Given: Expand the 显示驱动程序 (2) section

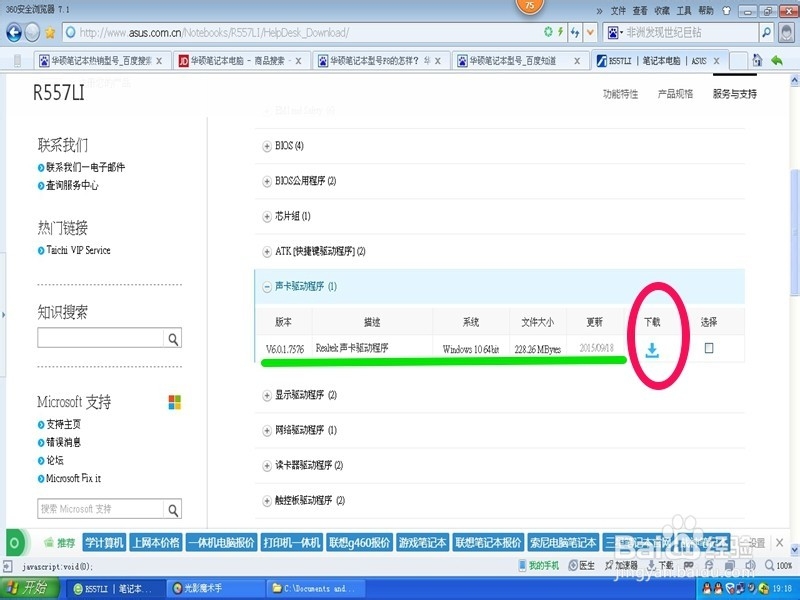Looking at the screenshot, I should click(x=266, y=395).
